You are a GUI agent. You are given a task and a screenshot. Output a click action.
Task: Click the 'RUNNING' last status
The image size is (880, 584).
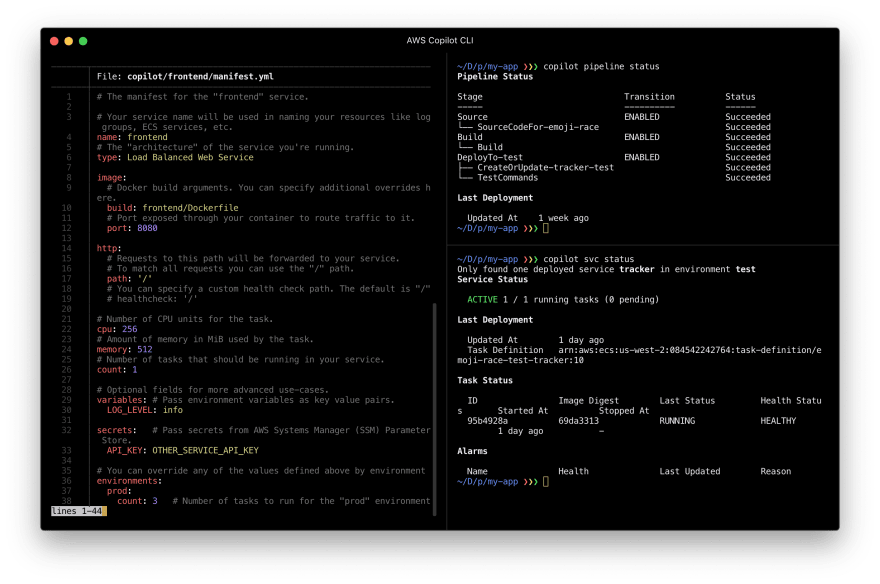(x=677, y=420)
